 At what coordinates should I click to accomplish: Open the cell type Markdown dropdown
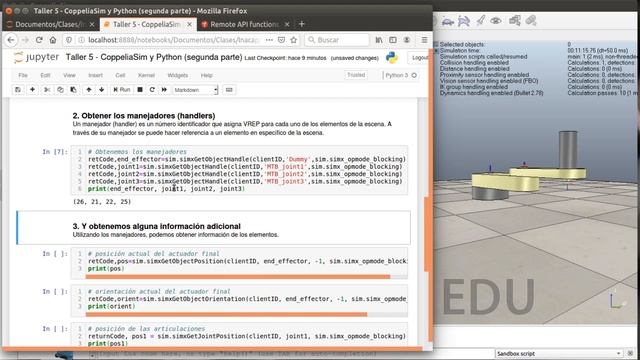pos(196,90)
